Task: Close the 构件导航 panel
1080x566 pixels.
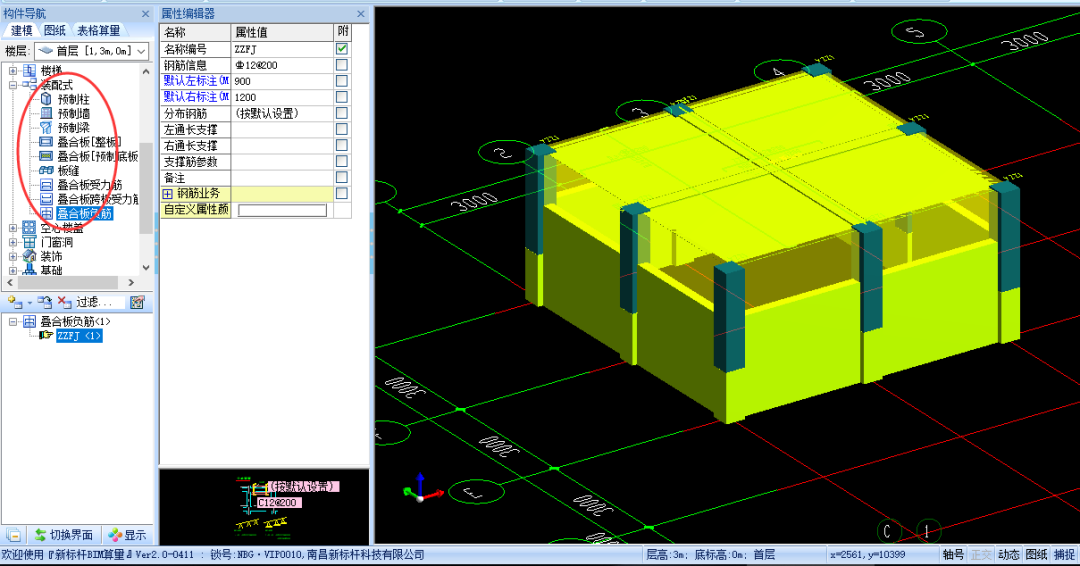Action: [x=145, y=14]
